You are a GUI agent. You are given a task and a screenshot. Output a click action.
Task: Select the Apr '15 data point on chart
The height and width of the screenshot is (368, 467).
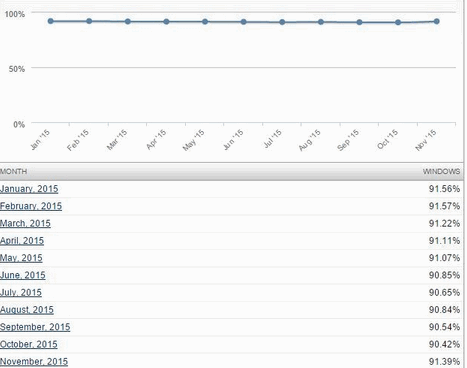(166, 22)
